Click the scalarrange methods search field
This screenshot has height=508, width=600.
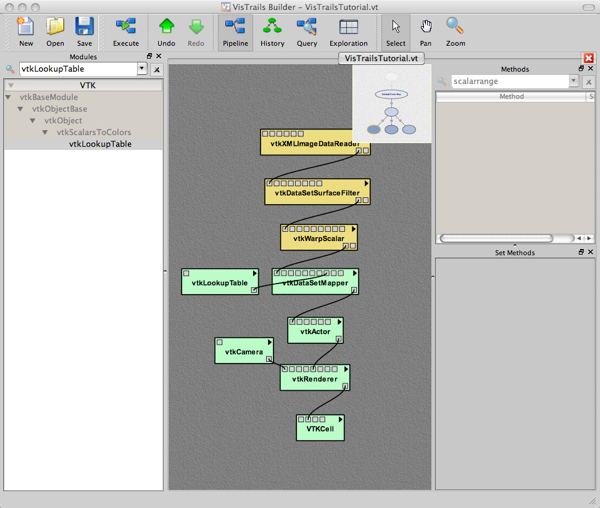point(510,81)
